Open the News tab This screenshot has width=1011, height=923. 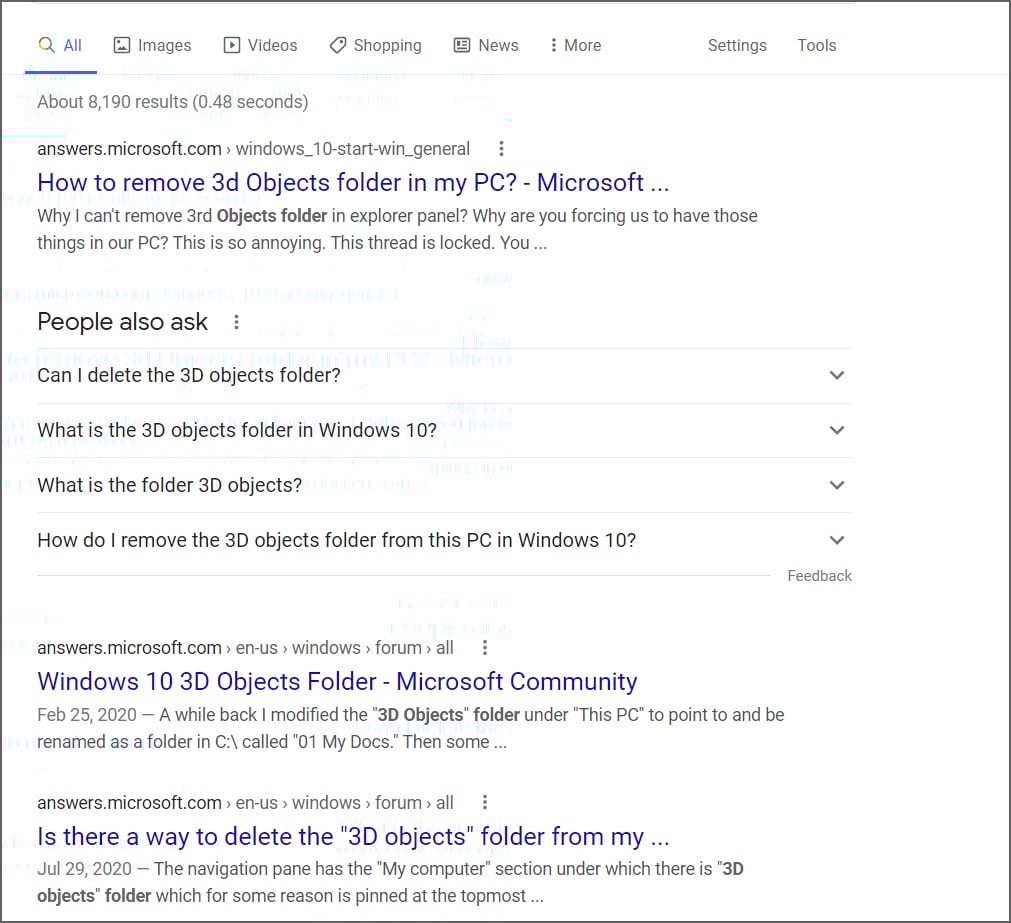[486, 46]
